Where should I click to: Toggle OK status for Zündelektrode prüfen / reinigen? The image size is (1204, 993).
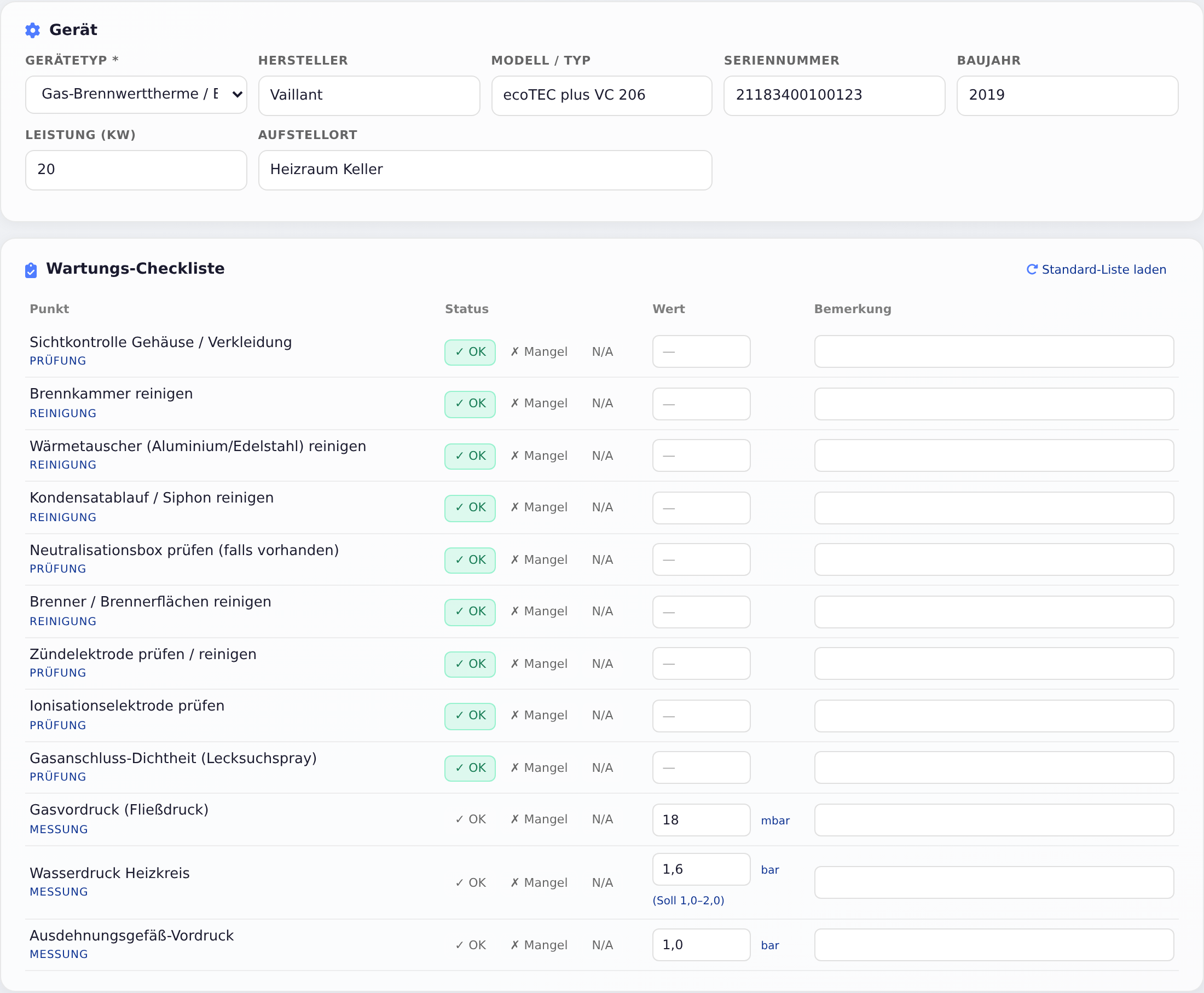point(470,664)
